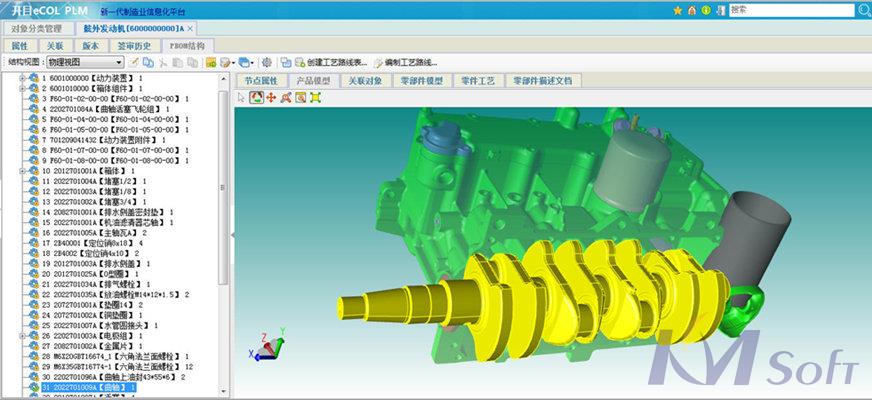Activate the rotate view tool in viewer
Viewport: 872px width, 400px height.
pos(256,98)
